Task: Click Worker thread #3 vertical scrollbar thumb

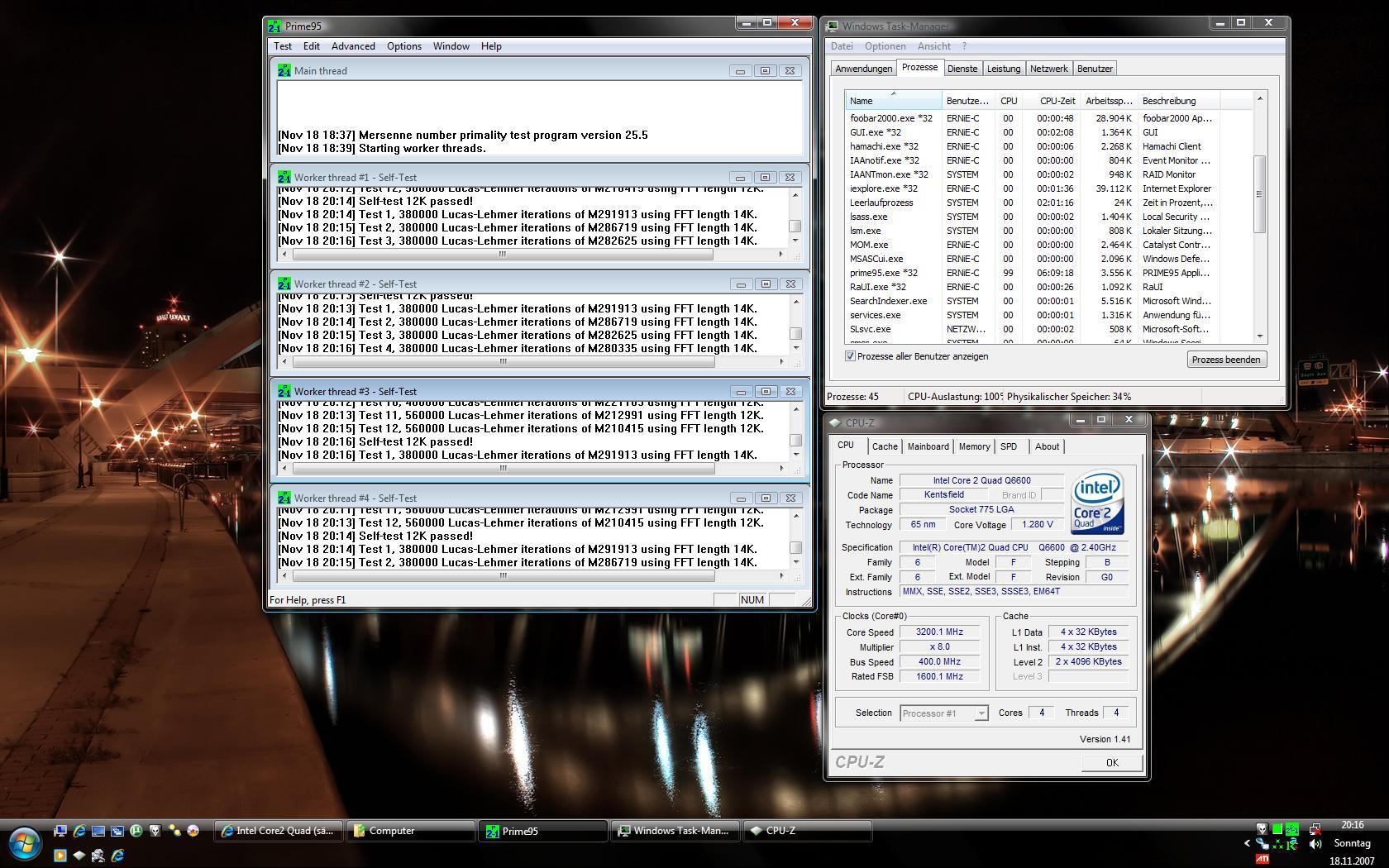Action: [x=795, y=441]
